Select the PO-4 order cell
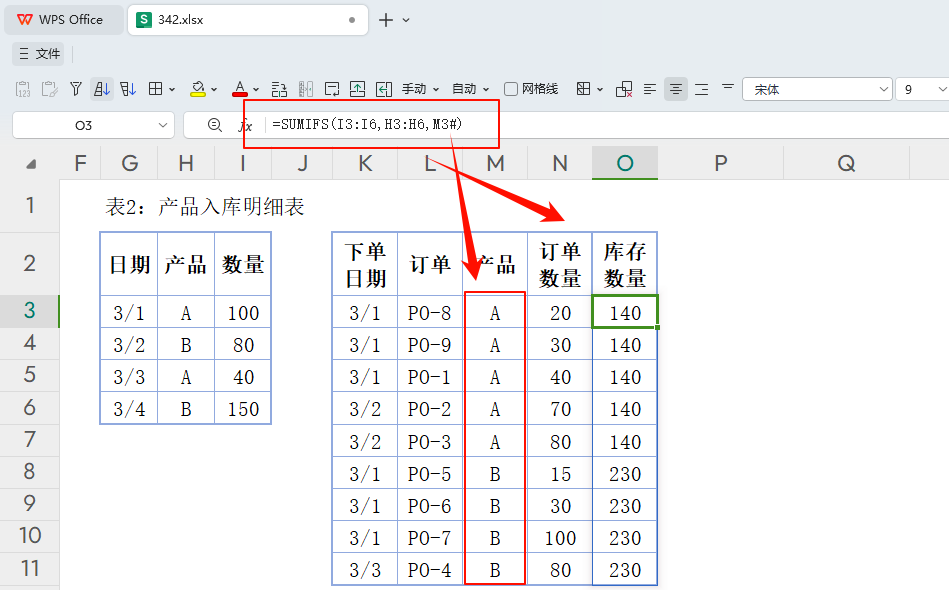949x590 pixels. click(x=430, y=570)
